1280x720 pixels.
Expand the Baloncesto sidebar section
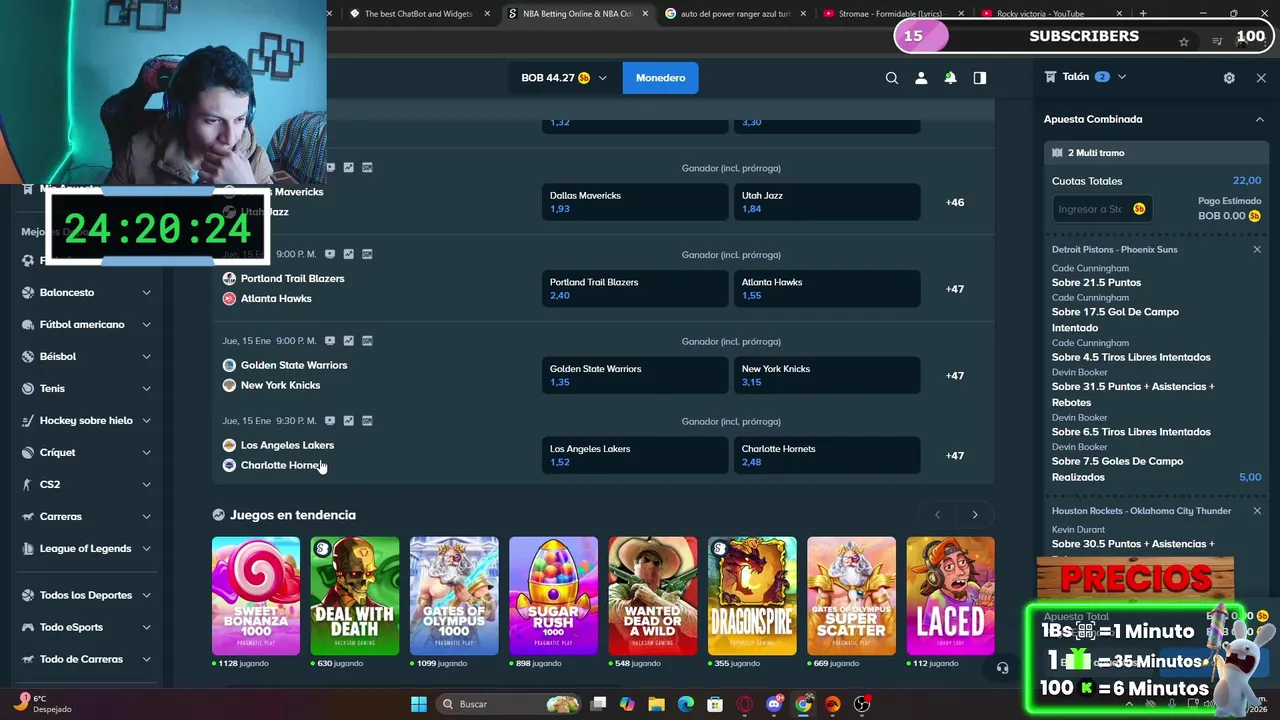[146, 292]
